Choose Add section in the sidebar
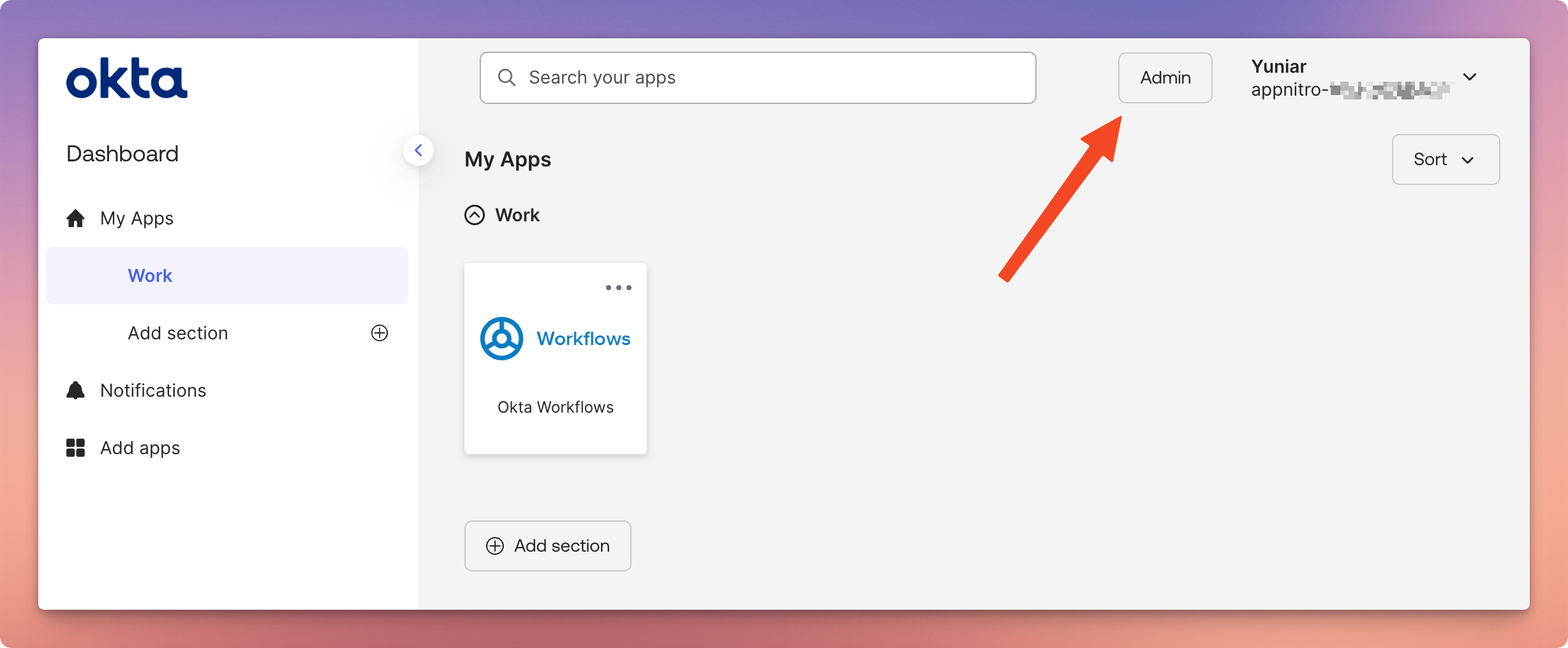Image resolution: width=1568 pixels, height=648 pixels. pos(178,333)
